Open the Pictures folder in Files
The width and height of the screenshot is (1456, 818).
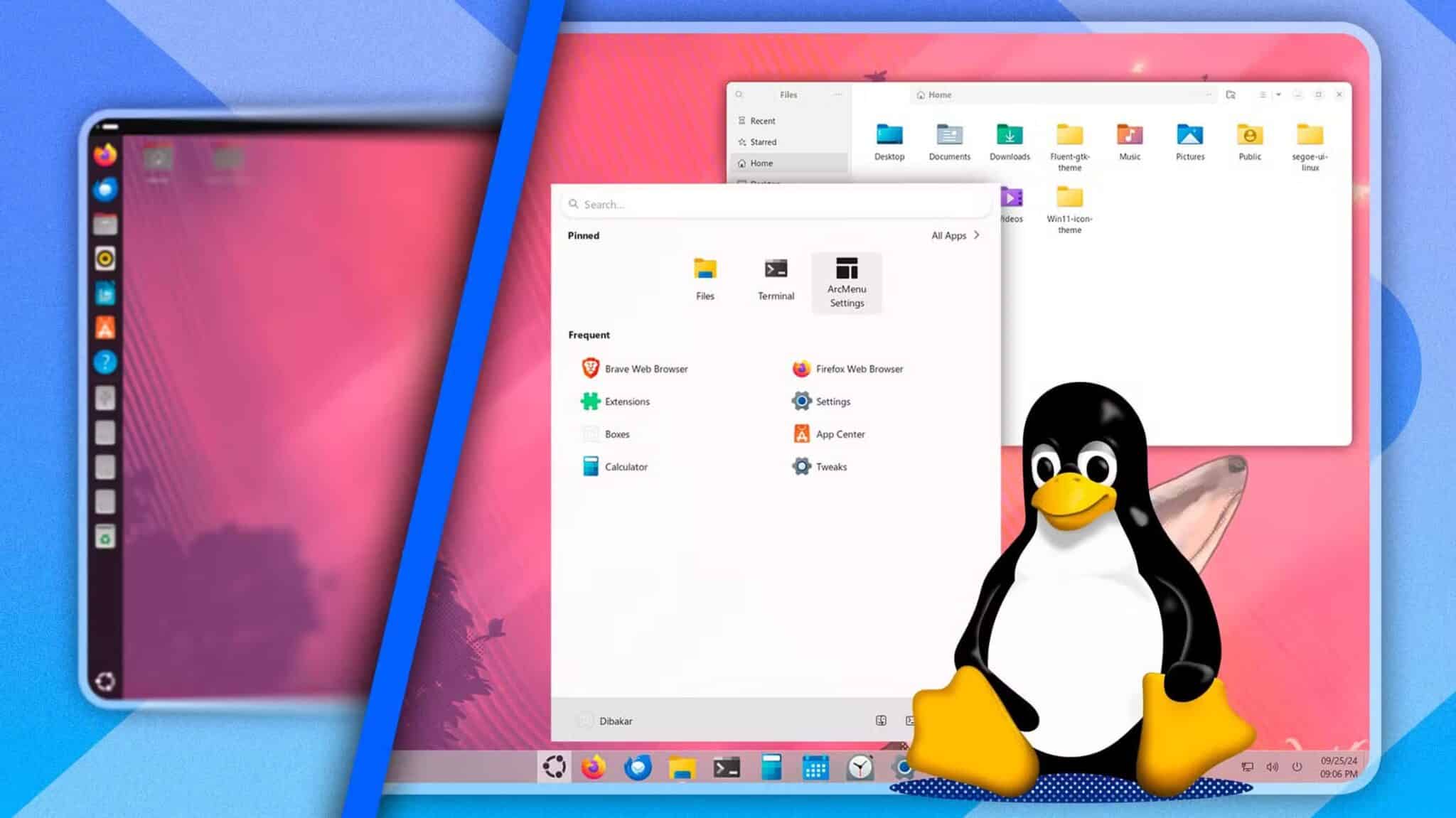pyautogui.click(x=1190, y=142)
